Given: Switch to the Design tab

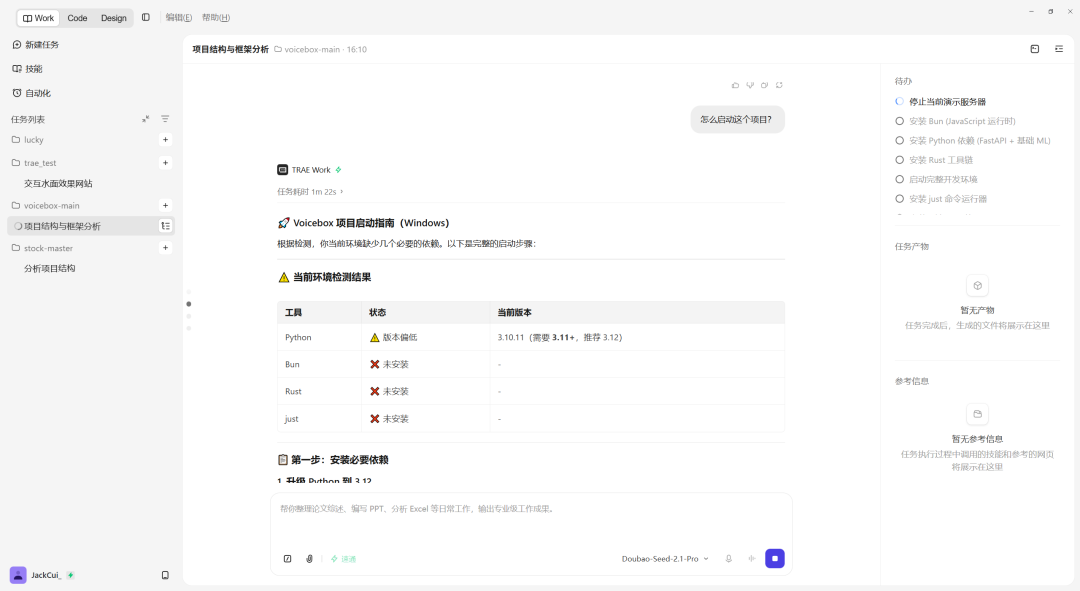Looking at the screenshot, I should point(114,18).
